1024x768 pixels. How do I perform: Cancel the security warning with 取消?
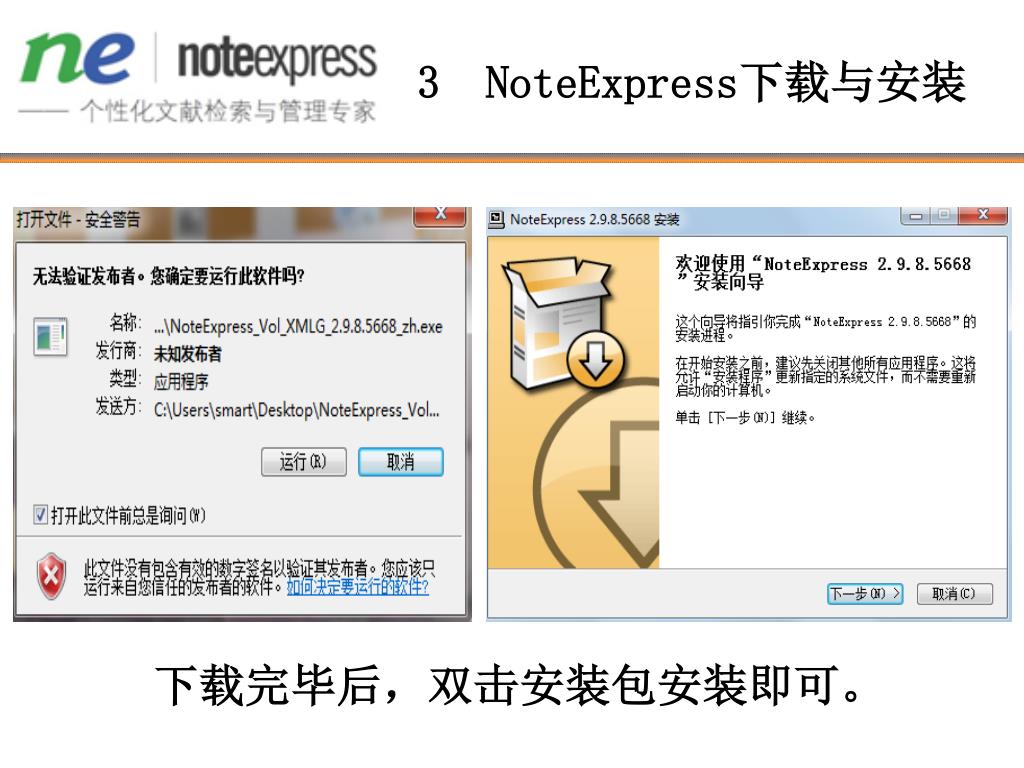click(400, 462)
